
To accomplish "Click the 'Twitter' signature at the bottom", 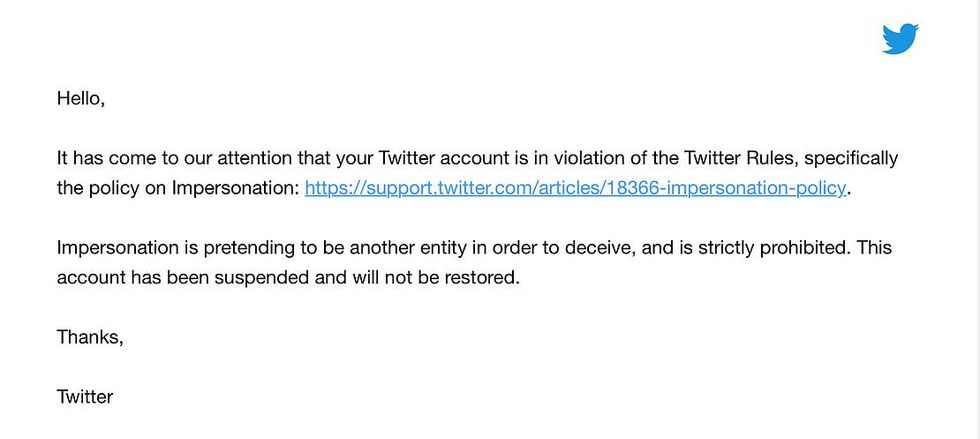I will pyautogui.click(x=85, y=397).
